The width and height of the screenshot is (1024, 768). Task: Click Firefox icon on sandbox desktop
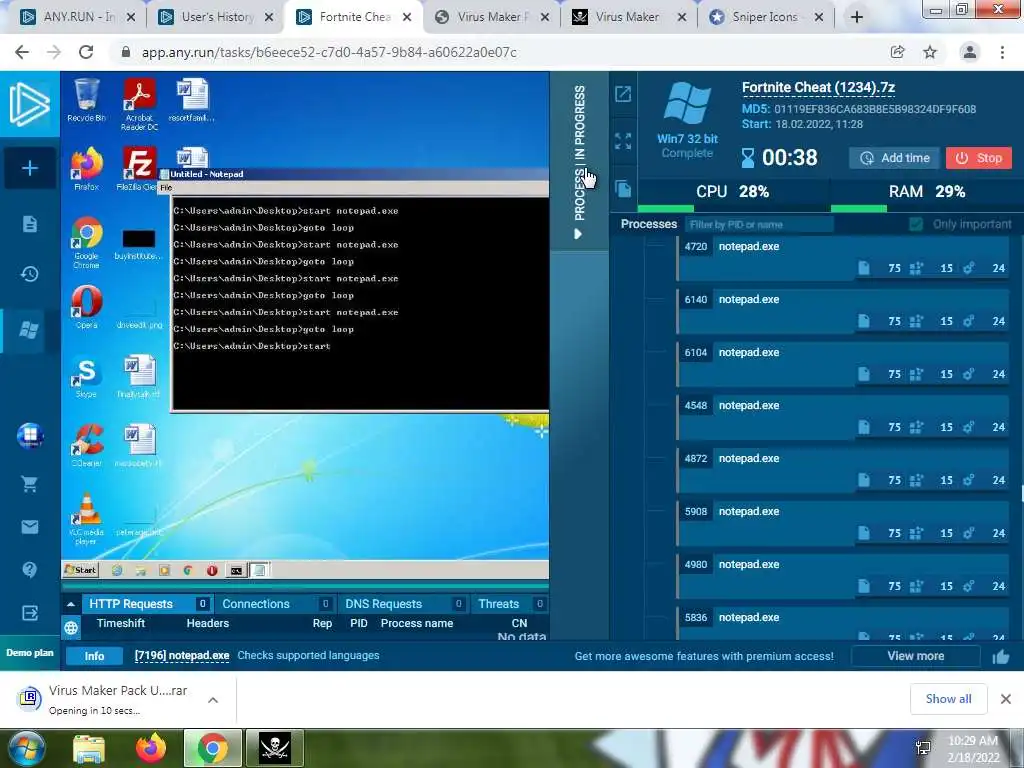[x=86, y=169]
